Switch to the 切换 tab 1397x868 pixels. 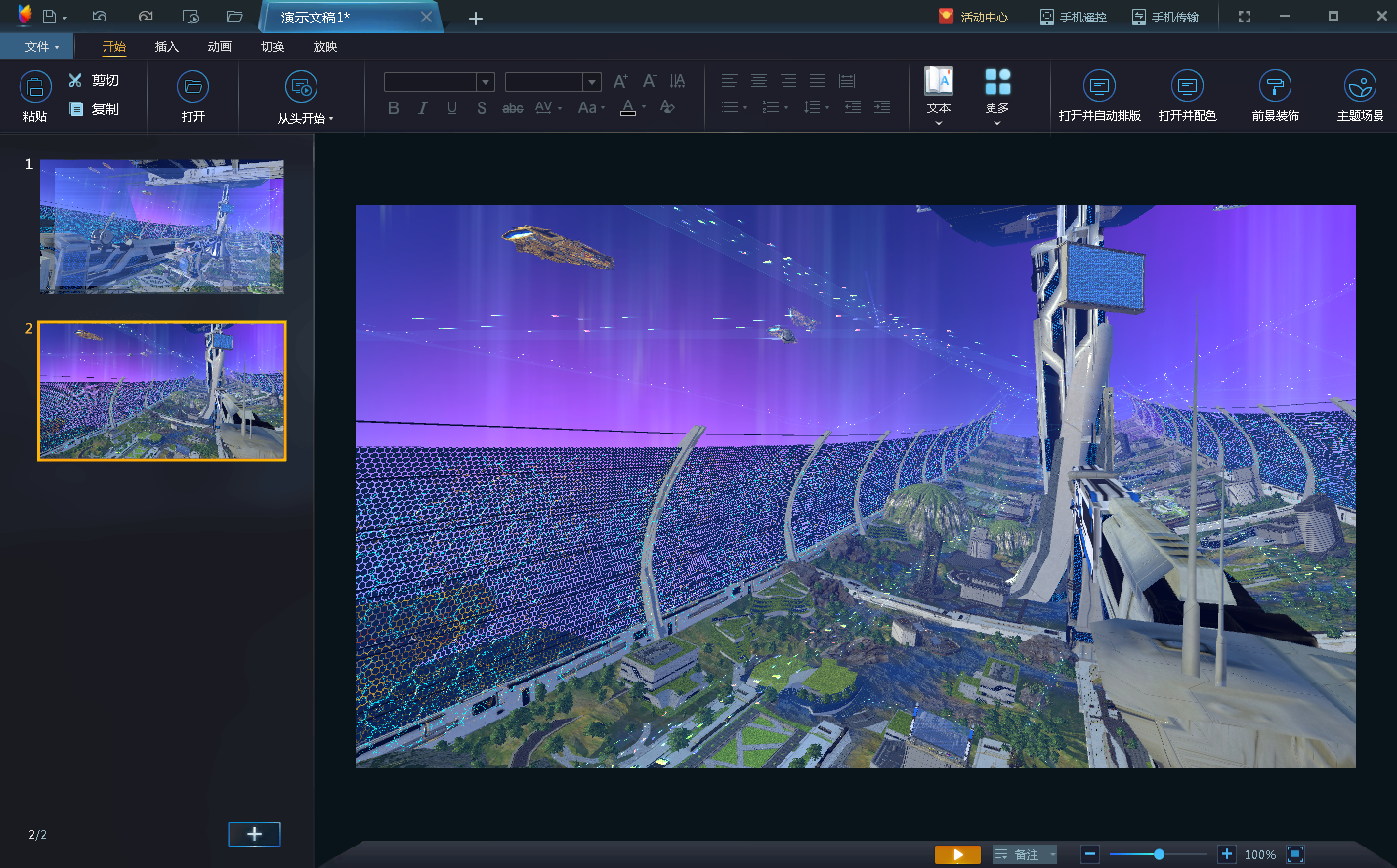tap(273, 46)
